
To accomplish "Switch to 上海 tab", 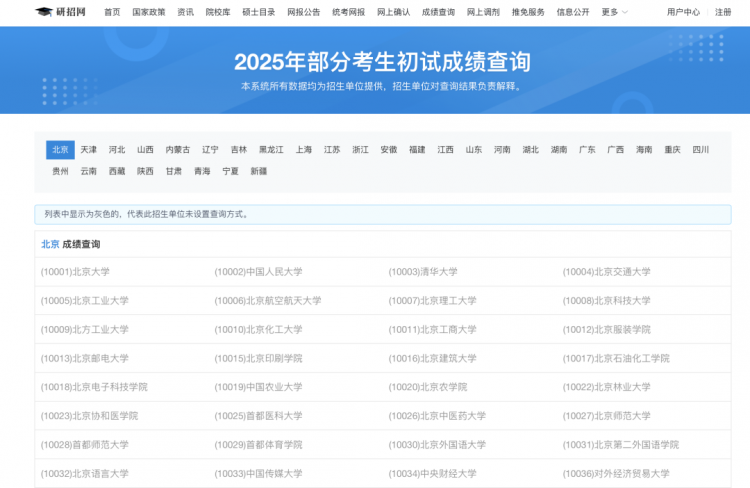I will (304, 150).
